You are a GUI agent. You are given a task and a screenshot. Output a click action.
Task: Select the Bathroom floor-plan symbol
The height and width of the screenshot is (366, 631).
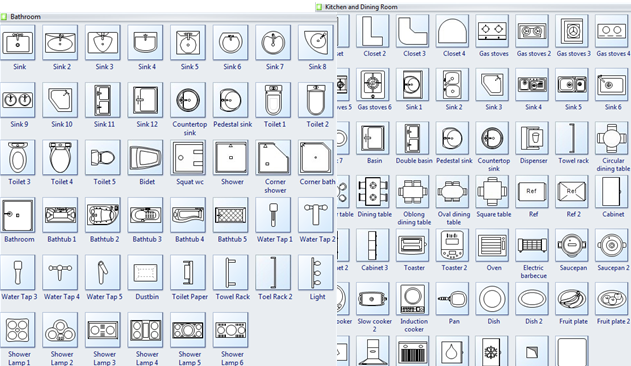pyautogui.click(x=17, y=215)
